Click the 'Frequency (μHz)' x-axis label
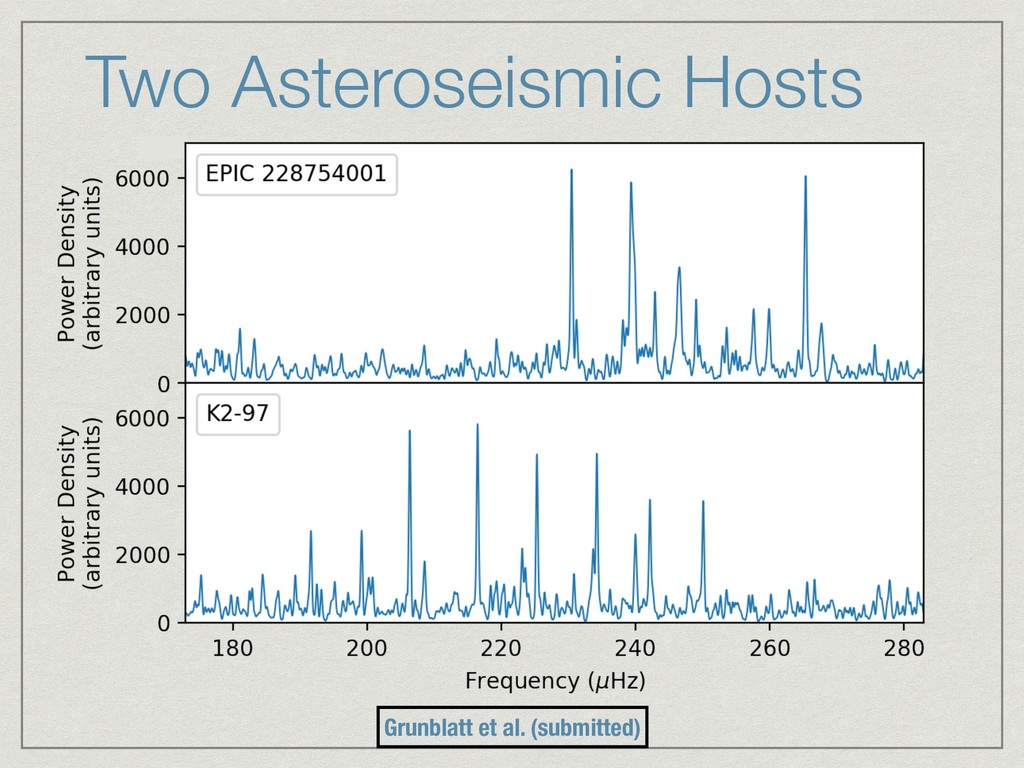Screen dimensions: 1024x768 point(555,681)
